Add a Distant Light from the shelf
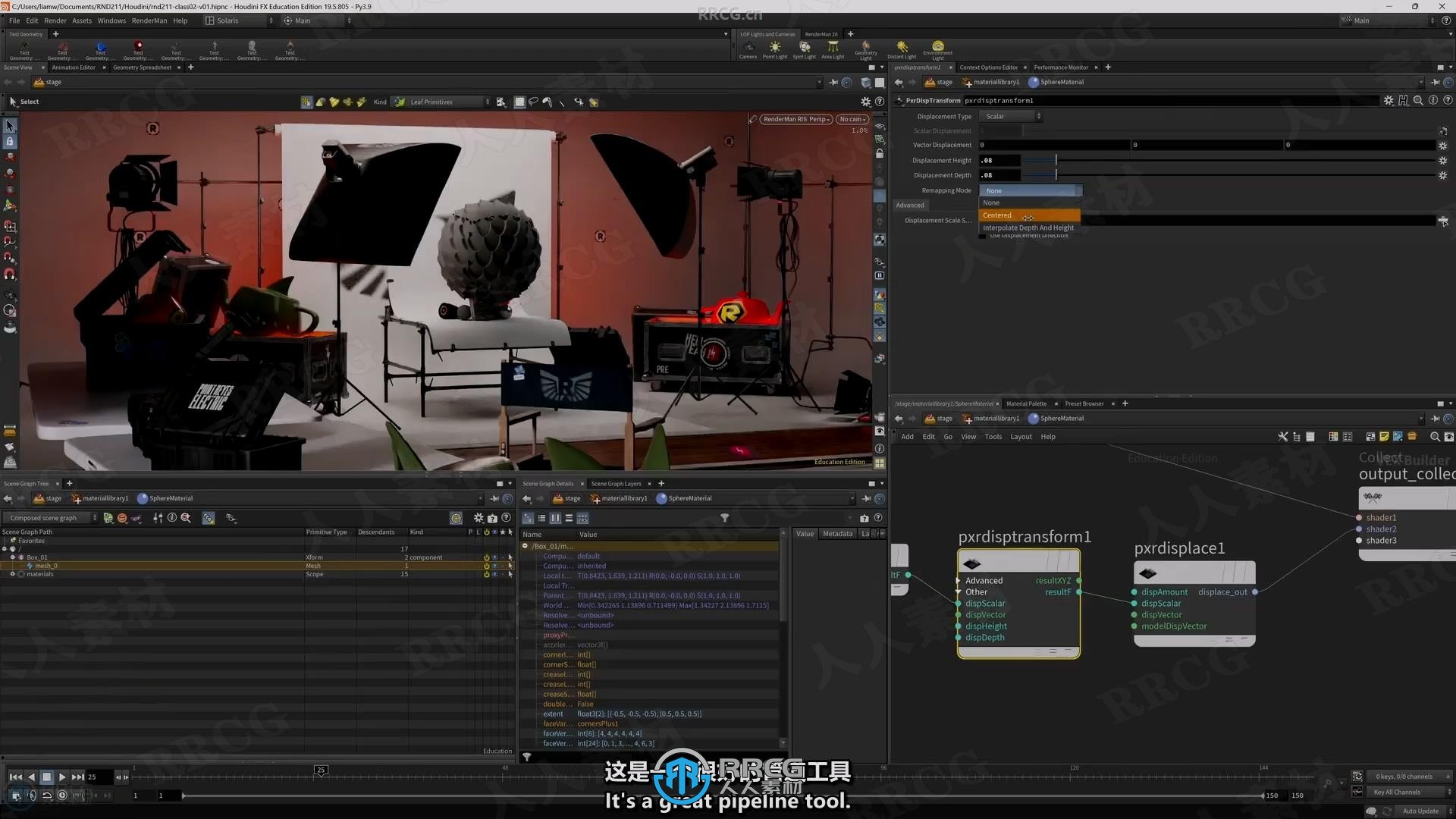 902,50
